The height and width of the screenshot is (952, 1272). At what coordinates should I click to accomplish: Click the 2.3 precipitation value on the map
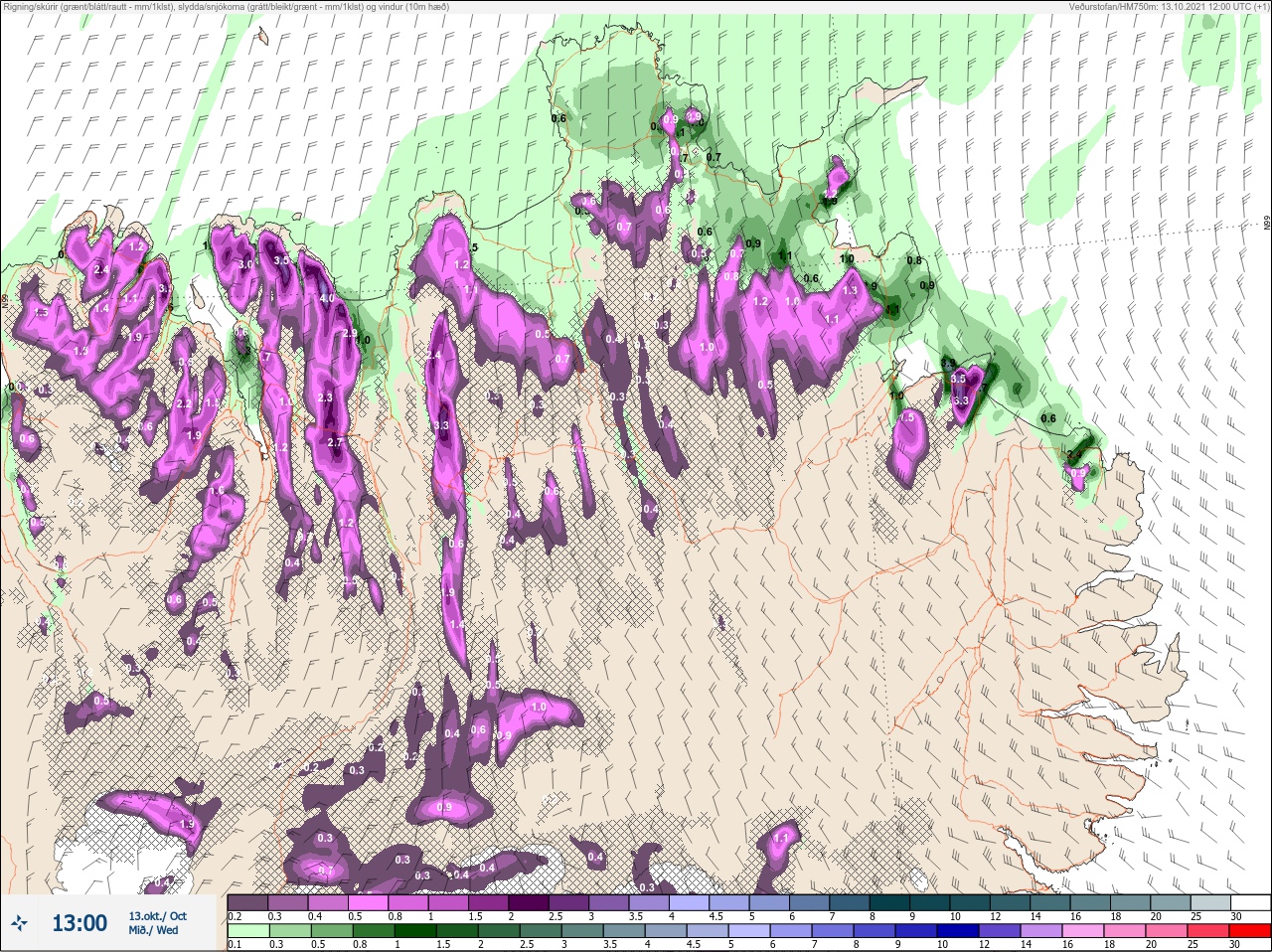[325, 397]
